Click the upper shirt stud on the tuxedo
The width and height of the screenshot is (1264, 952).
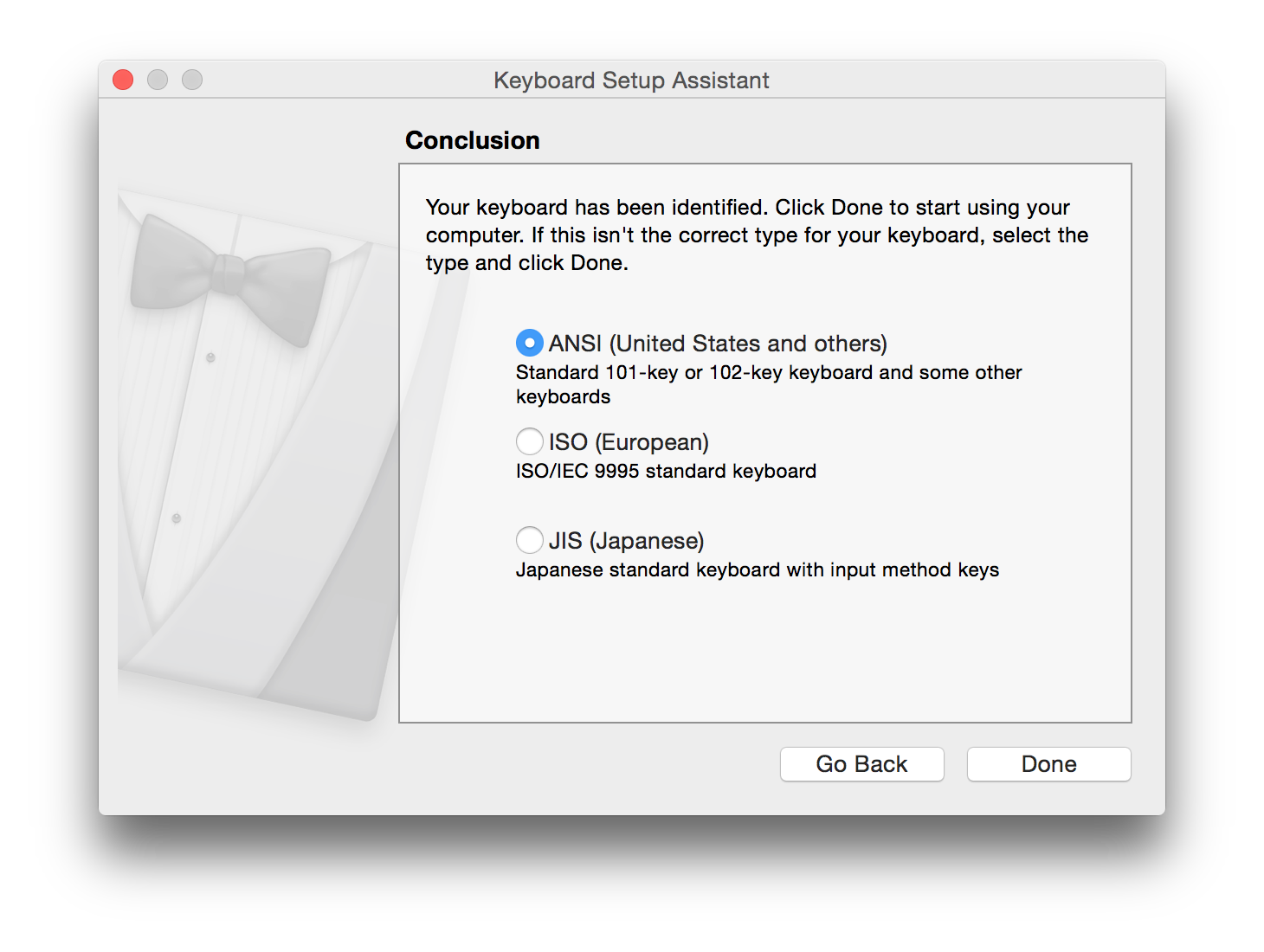210,357
